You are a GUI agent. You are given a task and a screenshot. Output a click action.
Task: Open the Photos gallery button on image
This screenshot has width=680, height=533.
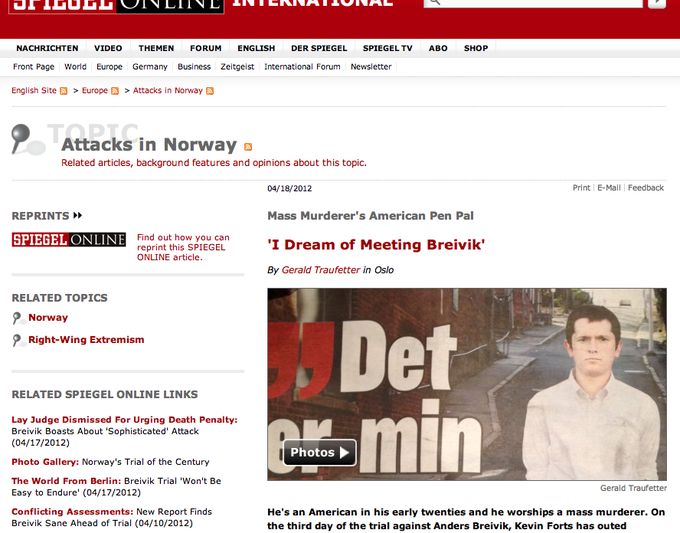point(319,453)
